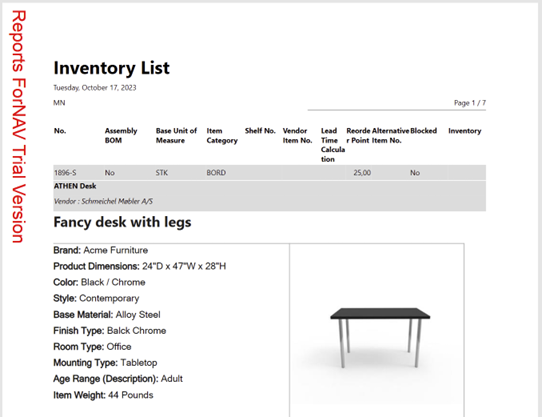This screenshot has width=542, height=417.
Task: Click the Item Category column header
Action: (x=222, y=136)
